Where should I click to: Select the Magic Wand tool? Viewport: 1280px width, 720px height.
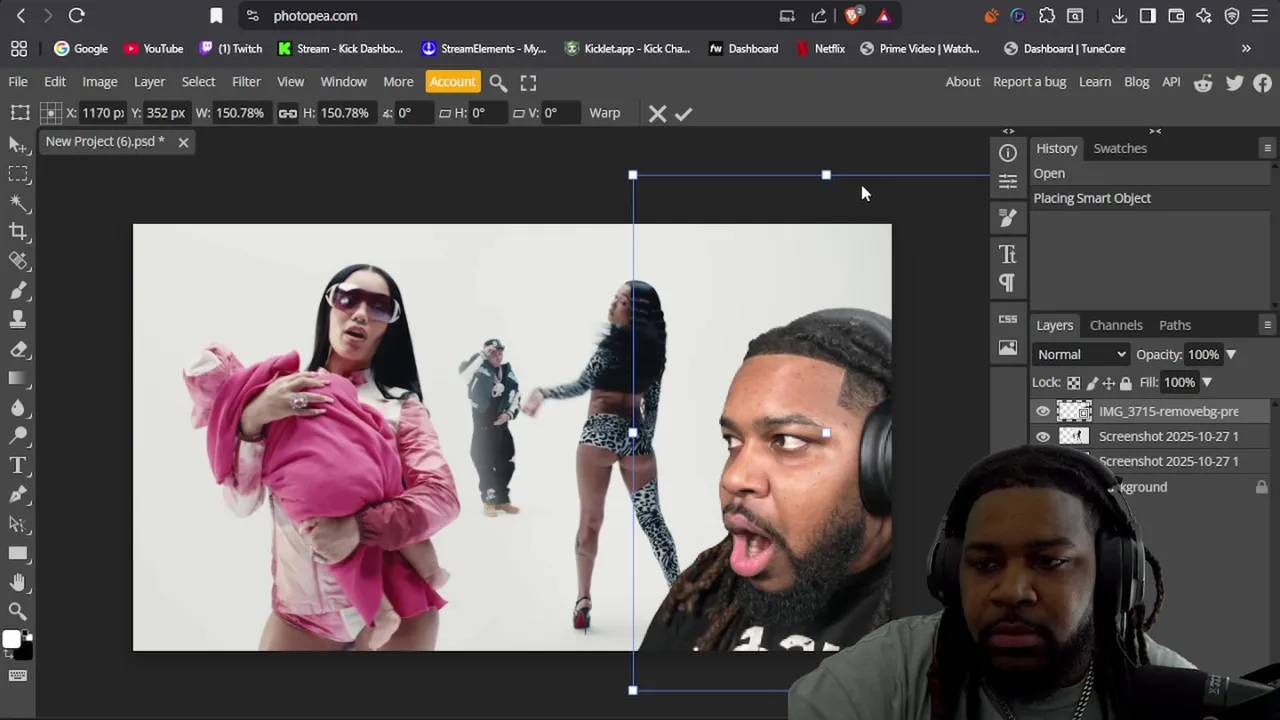click(17, 203)
